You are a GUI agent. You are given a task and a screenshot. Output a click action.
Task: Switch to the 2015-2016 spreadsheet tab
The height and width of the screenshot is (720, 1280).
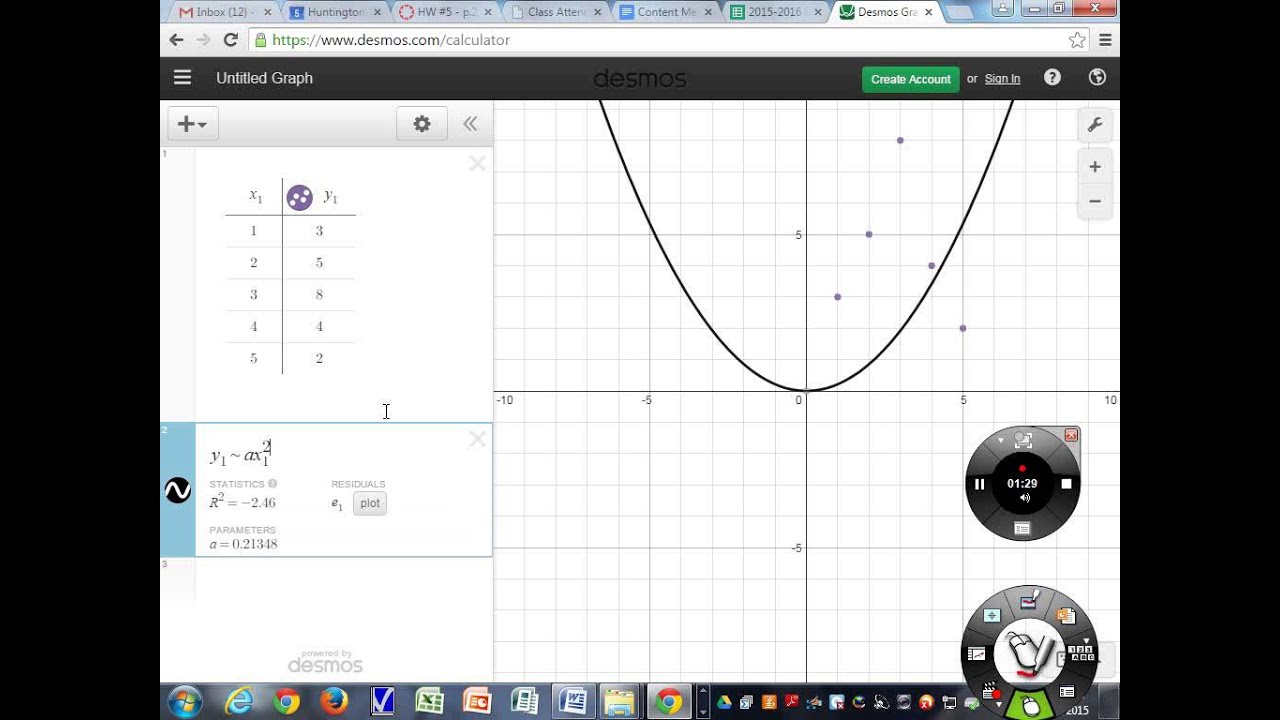(773, 12)
